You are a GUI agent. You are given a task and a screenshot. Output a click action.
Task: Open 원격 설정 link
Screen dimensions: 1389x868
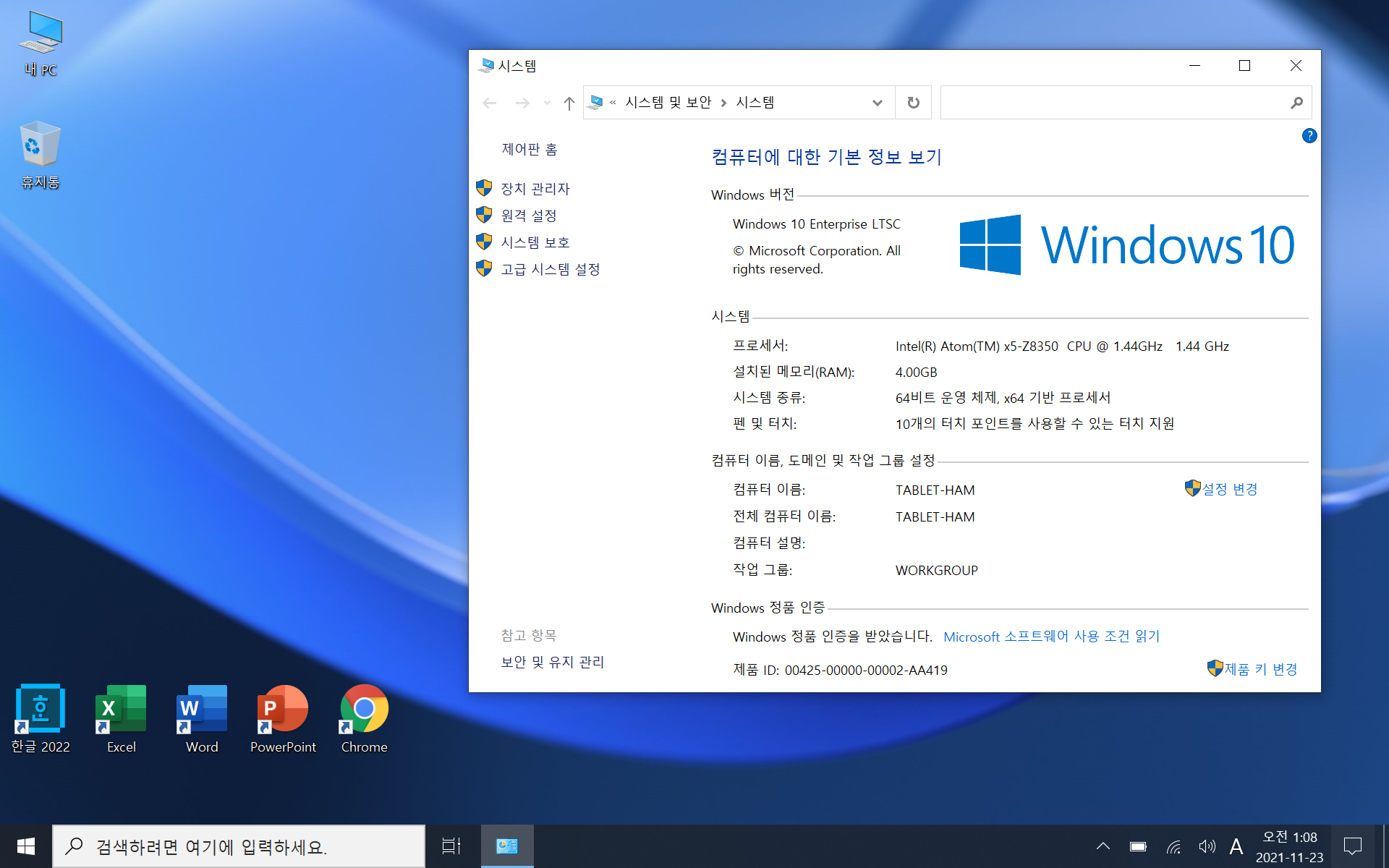click(x=529, y=216)
